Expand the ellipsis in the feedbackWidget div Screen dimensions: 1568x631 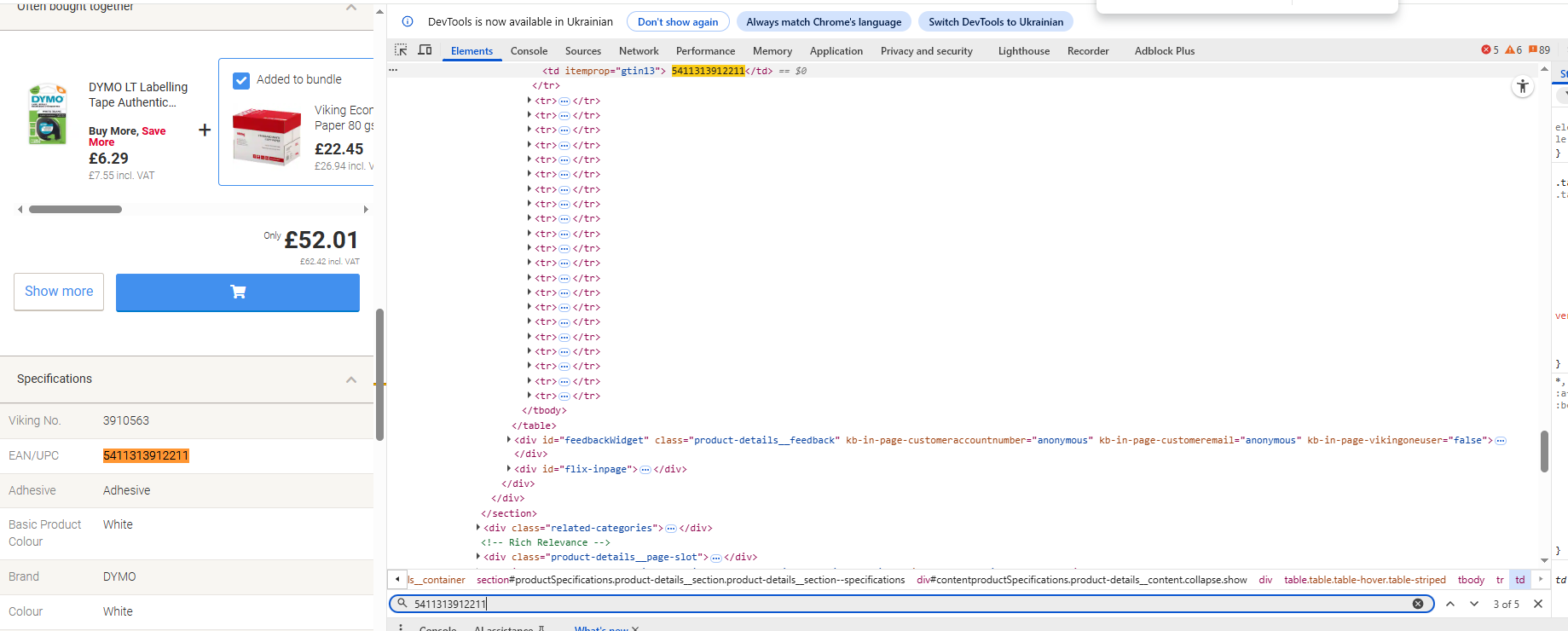click(1501, 441)
